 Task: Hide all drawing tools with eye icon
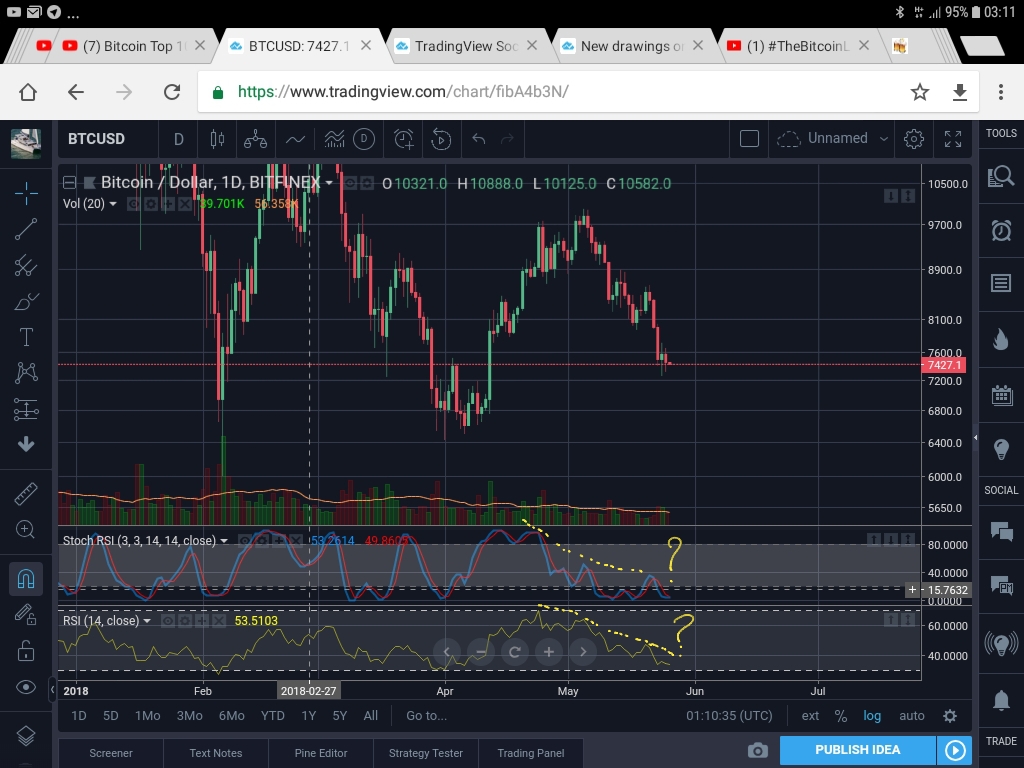coord(26,687)
